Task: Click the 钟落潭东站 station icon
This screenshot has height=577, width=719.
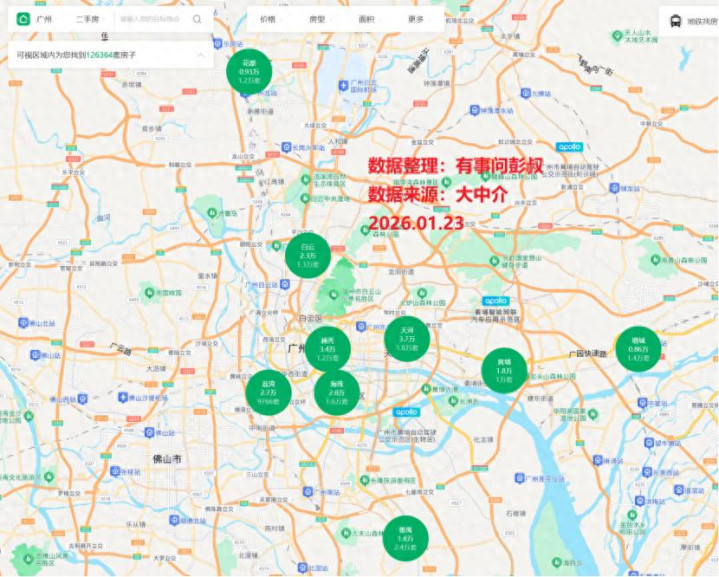Action: pos(475,111)
